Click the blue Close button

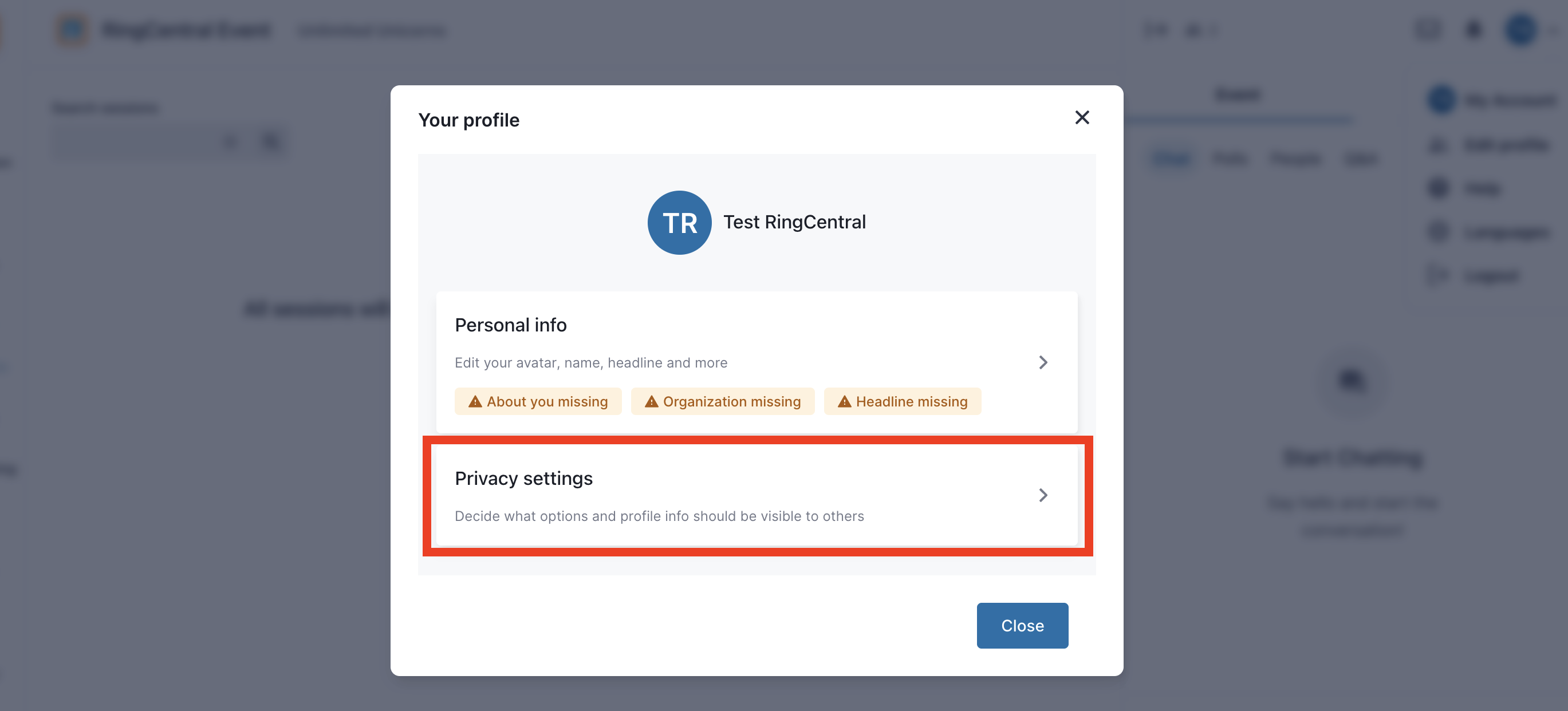coord(1022,625)
